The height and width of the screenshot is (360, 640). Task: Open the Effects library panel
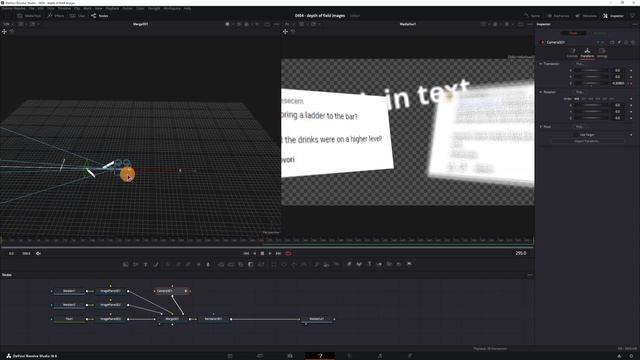pos(56,16)
